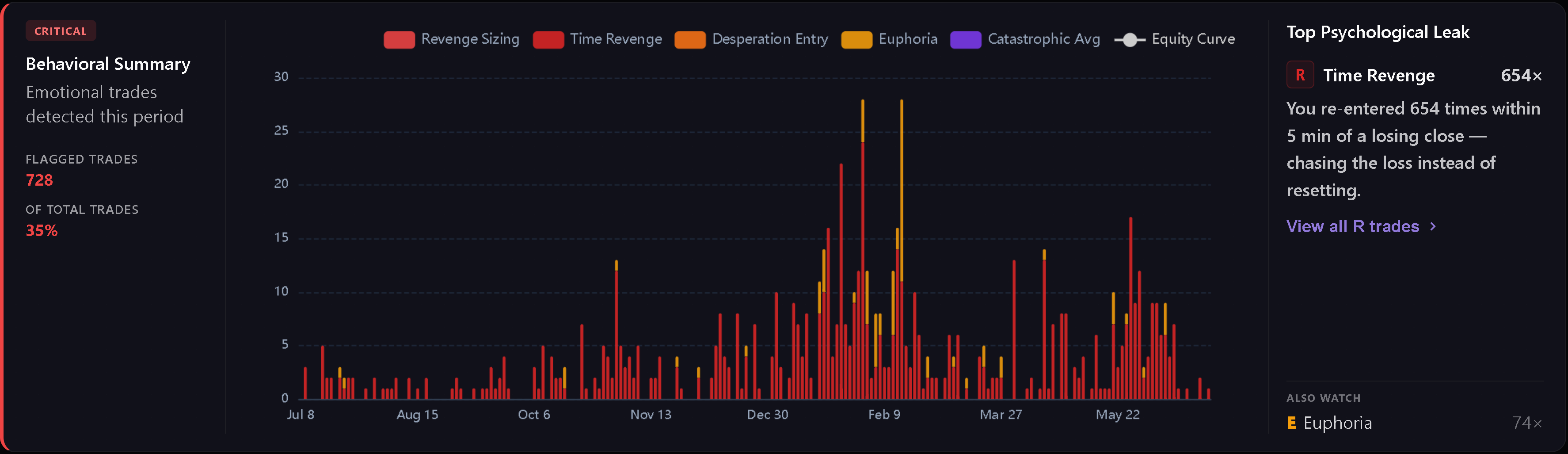Click the Feb 9 axis label
Viewport: 1568px width, 454px height.
point(884,415)
